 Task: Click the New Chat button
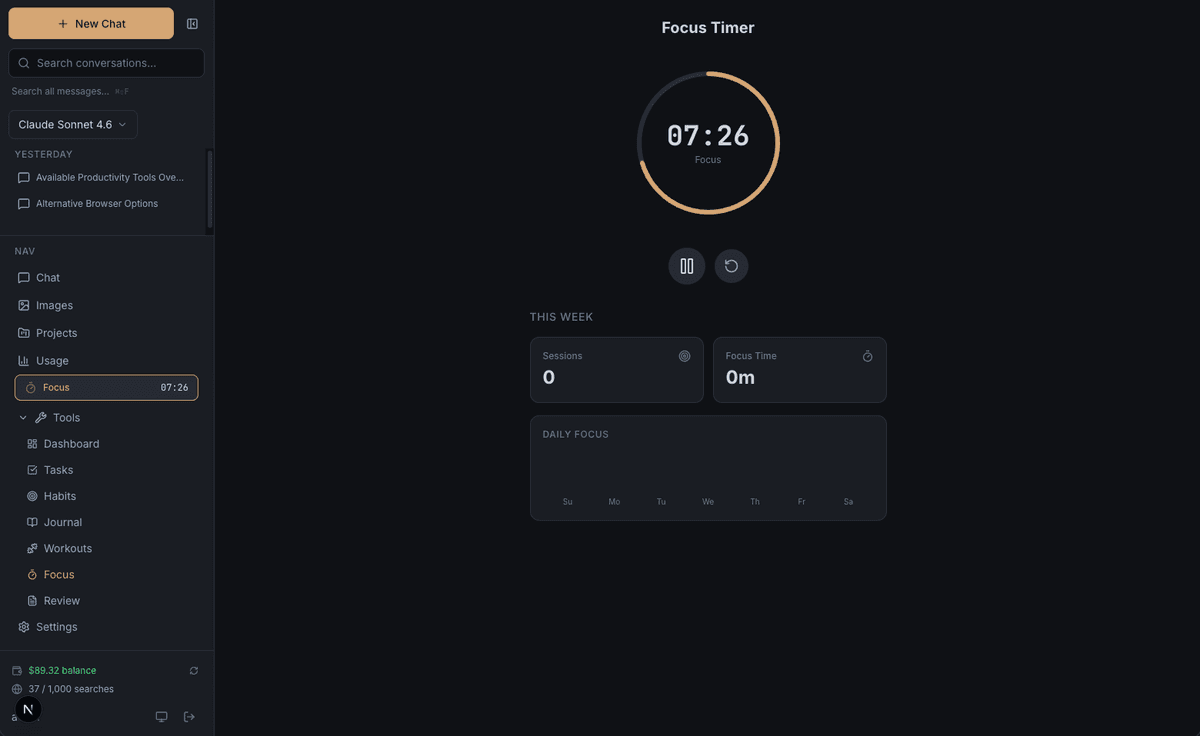tap(90, 23)
